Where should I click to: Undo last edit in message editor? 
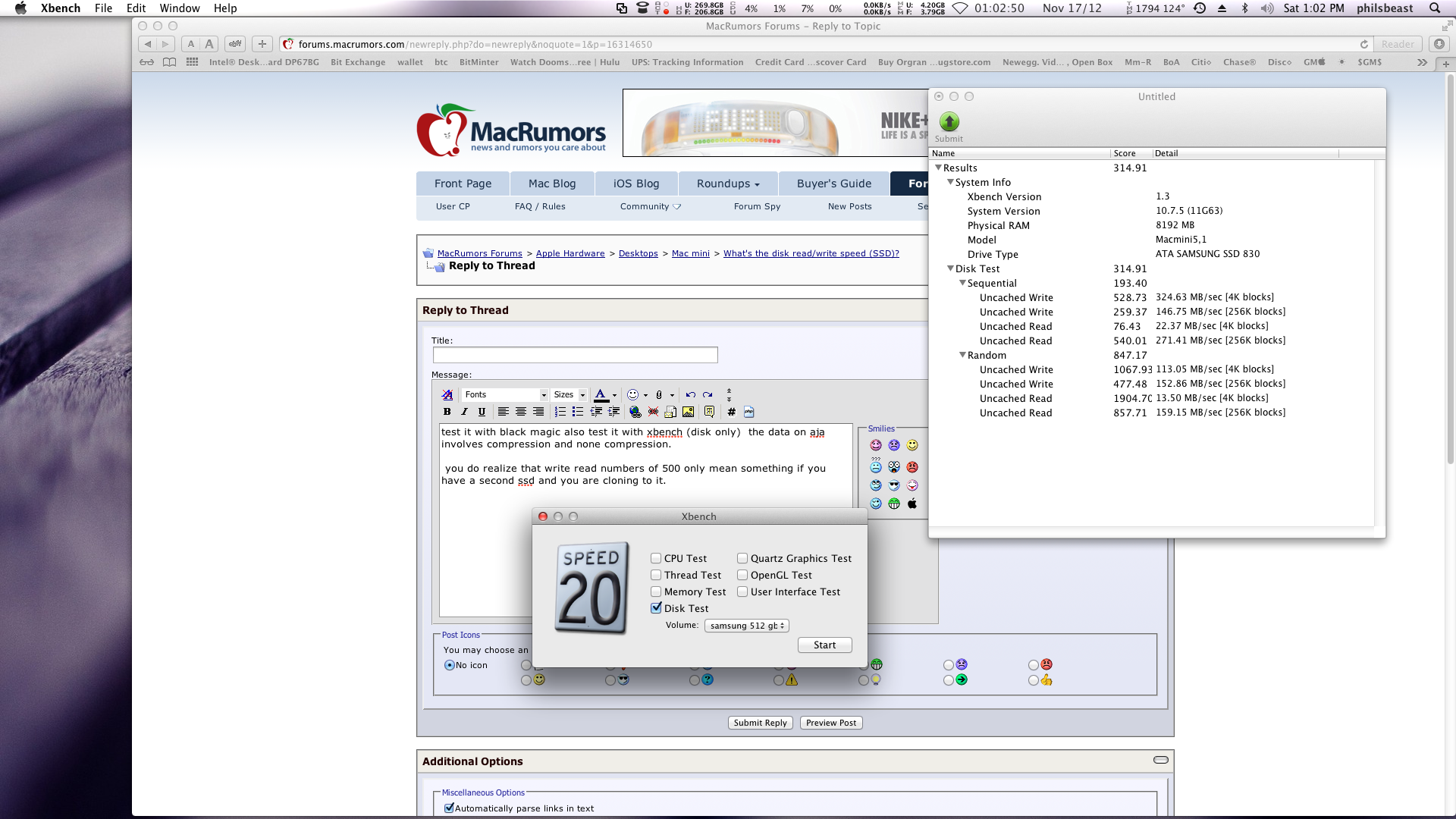[x=690, y=395]
